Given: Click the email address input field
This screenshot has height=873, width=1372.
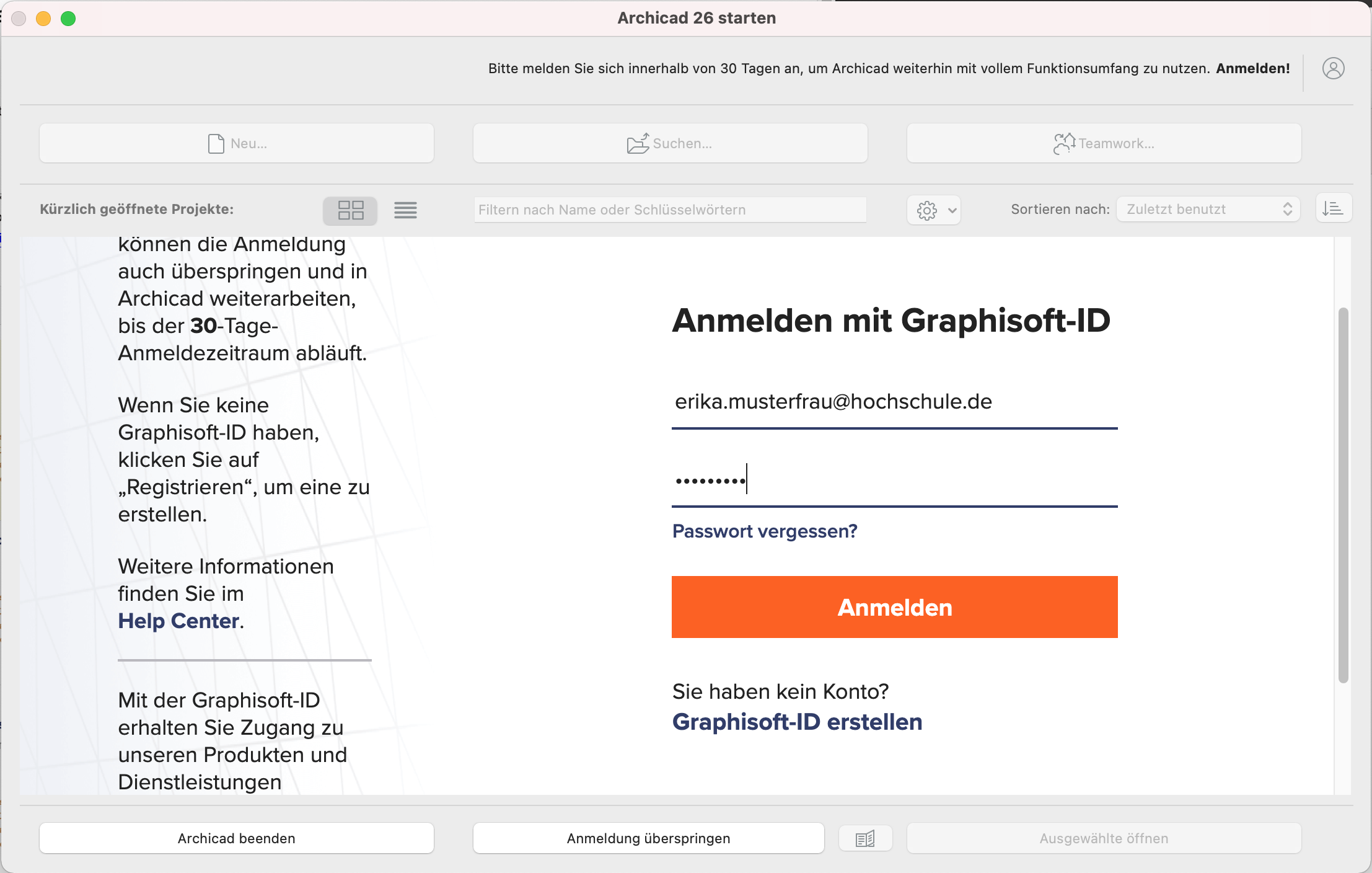Looking at the screenshot, I should (x=894, y=402).
